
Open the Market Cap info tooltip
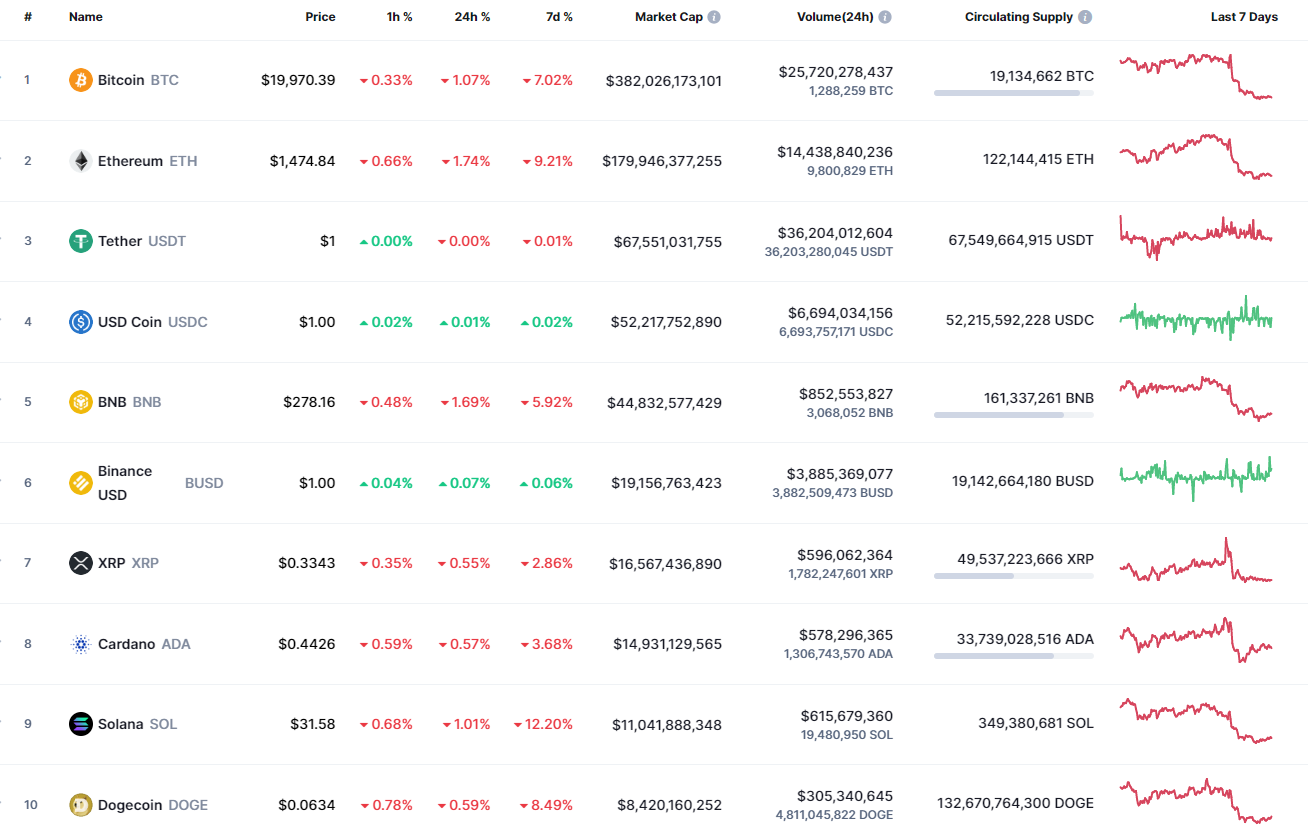[713, 16]
